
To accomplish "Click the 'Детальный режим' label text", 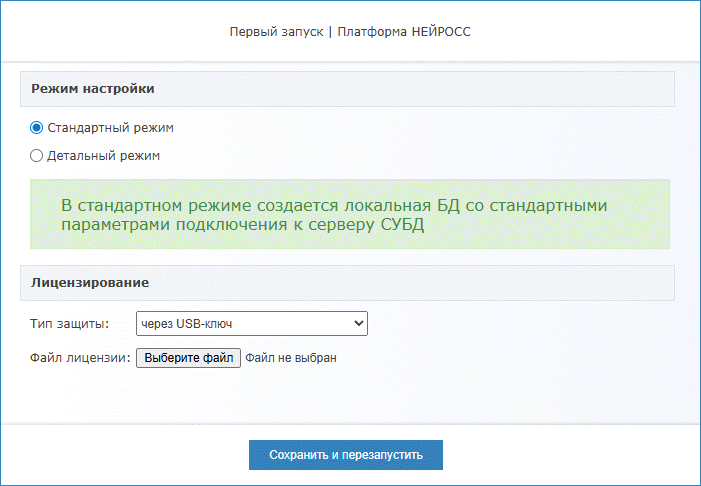I will click(104, 156).
